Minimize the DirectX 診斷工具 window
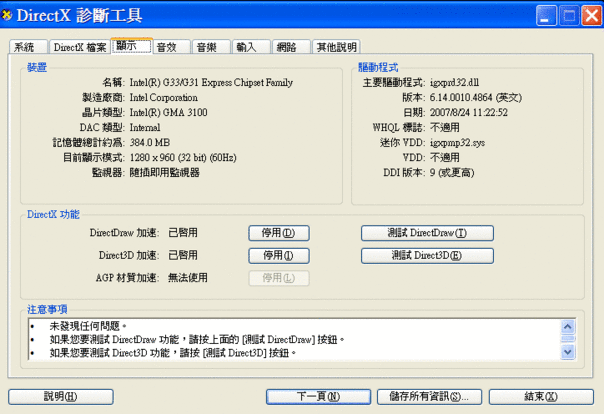The image size is (604, 414). 546,15
